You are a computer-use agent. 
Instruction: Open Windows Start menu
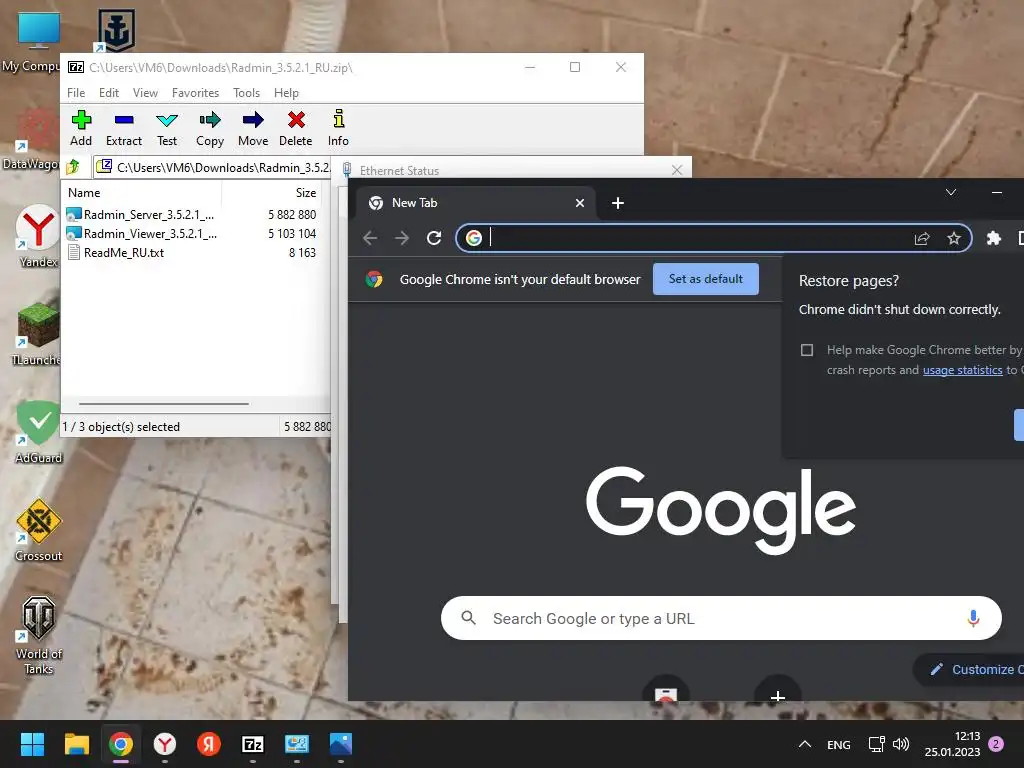coord(32,744)
